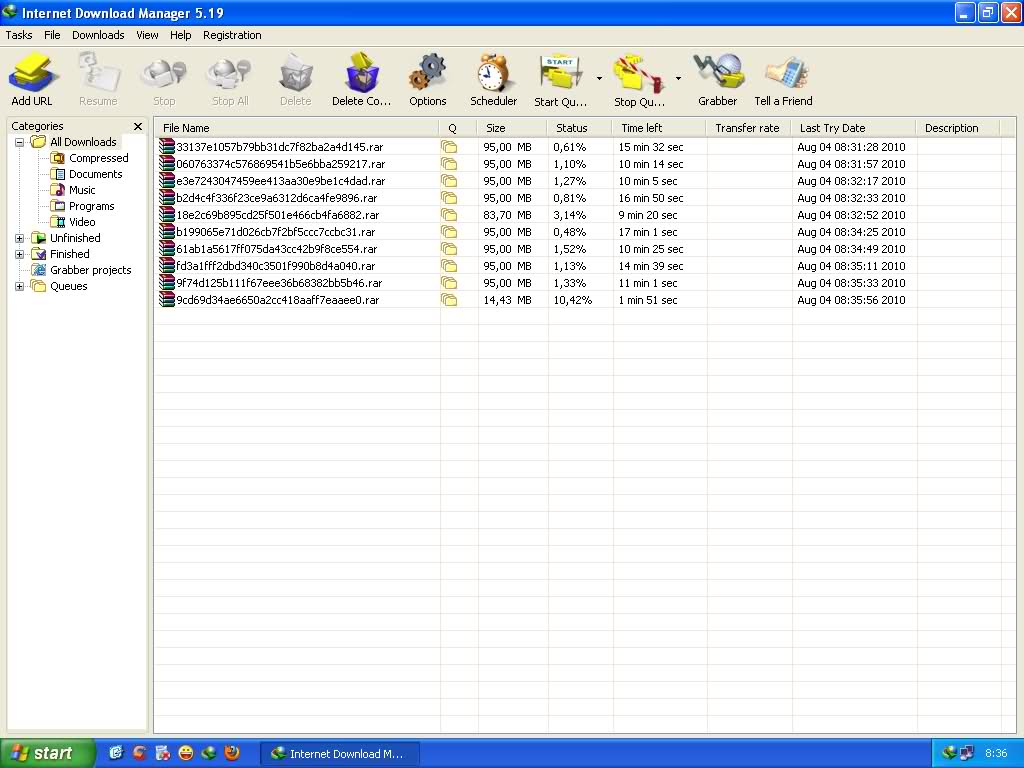Expand the Queues tree node
The width and height of the screenshot is (1024, 768).
(20, 286)
